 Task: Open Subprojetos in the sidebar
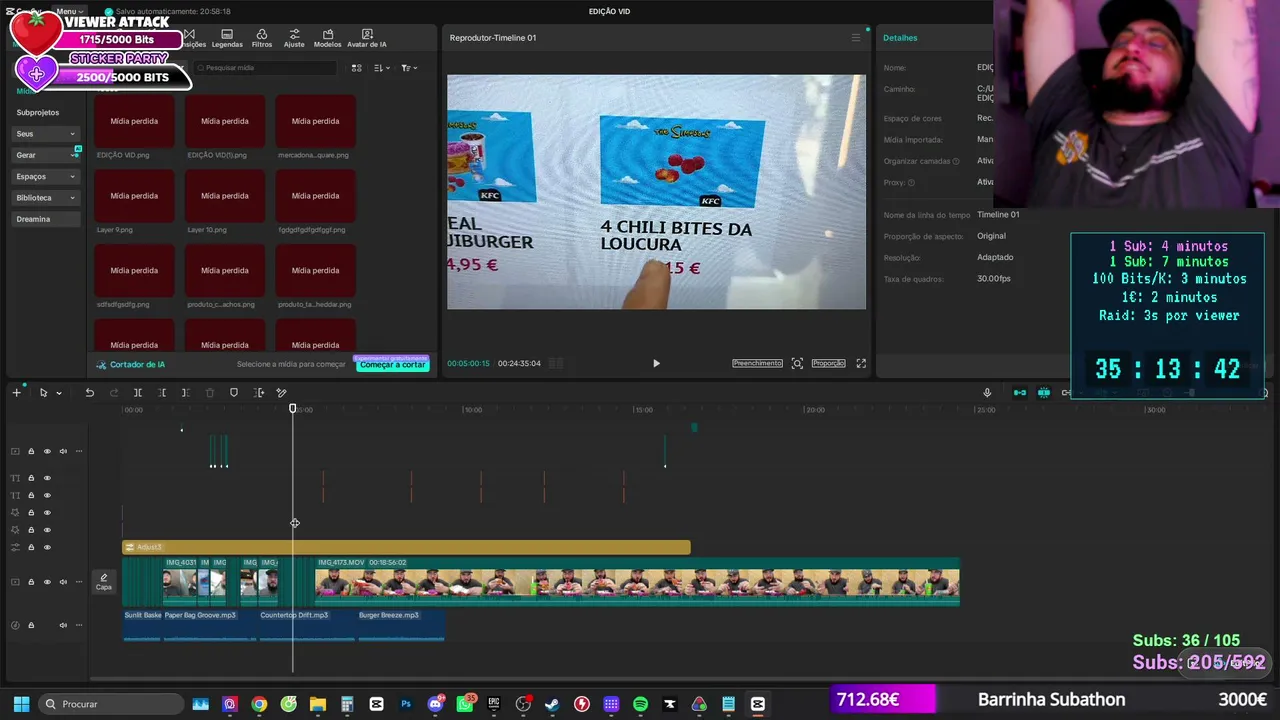pyautogui.click(x=38, y=113)
